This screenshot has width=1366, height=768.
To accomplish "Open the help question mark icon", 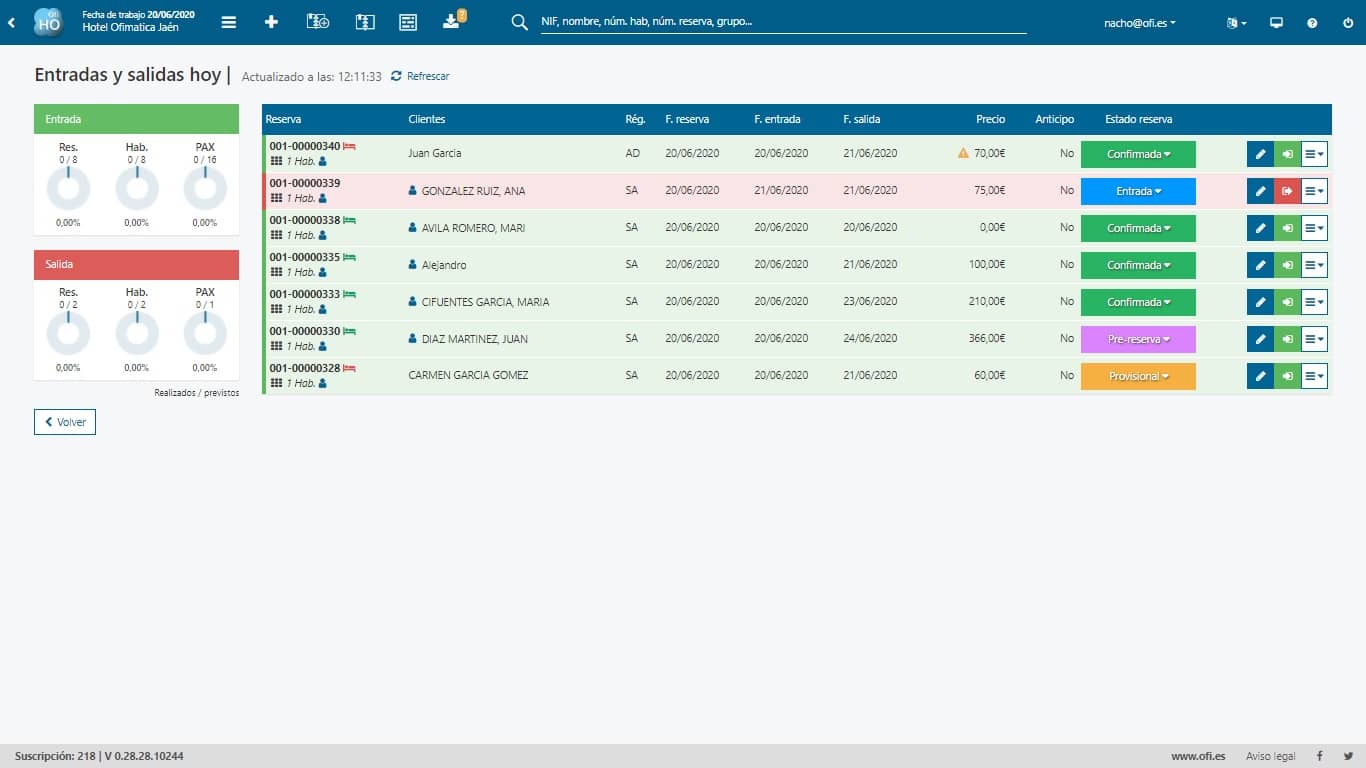I will click(x=1312, y=23).
